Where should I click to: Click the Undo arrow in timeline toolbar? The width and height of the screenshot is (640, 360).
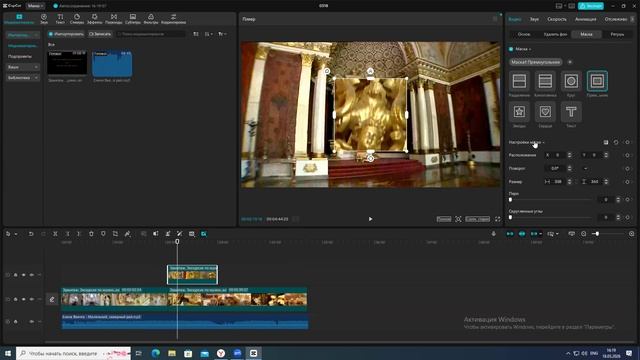click(31, 234)
